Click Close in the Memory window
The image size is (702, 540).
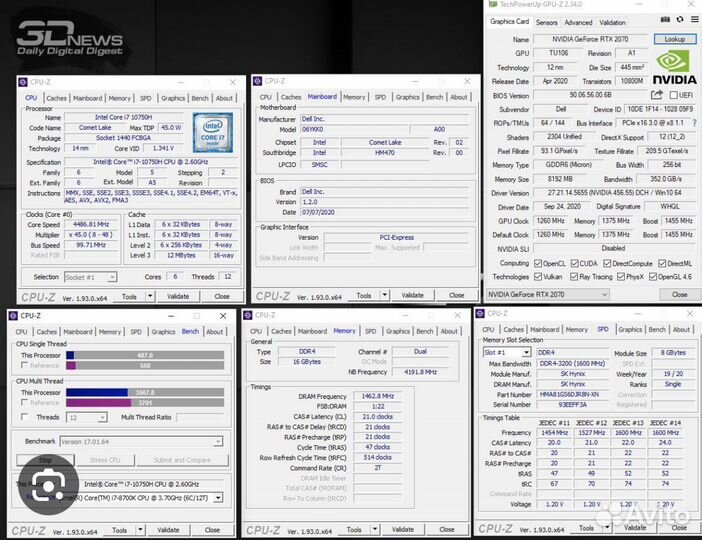click(x=446, y=529)
